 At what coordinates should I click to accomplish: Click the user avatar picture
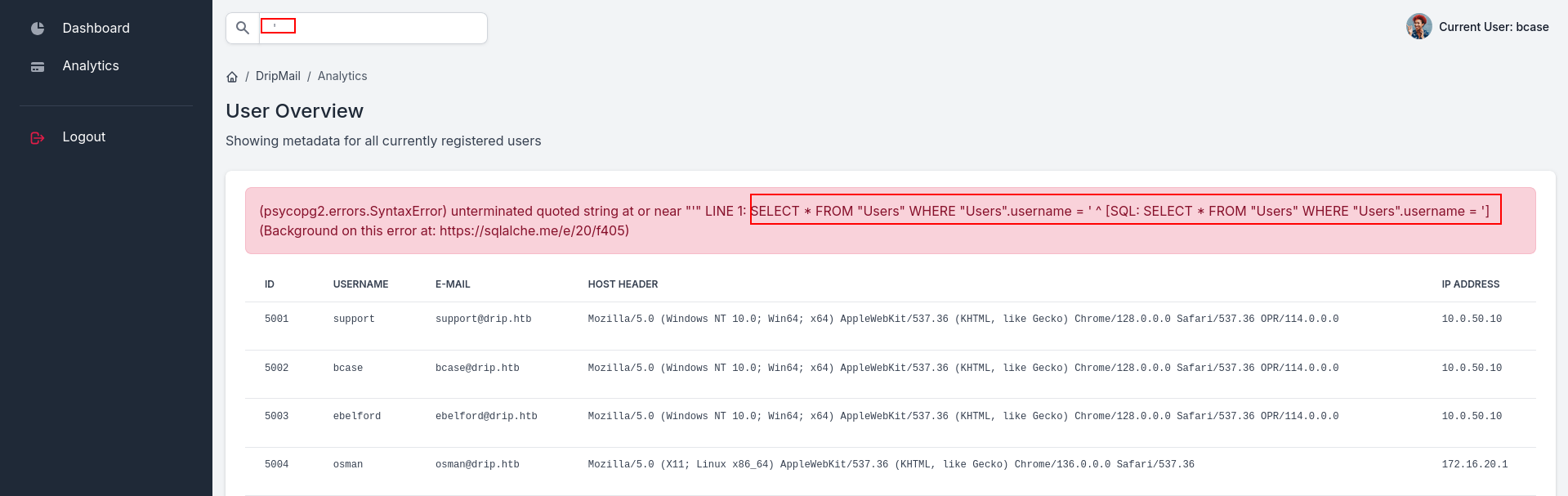pos(1418,27)
